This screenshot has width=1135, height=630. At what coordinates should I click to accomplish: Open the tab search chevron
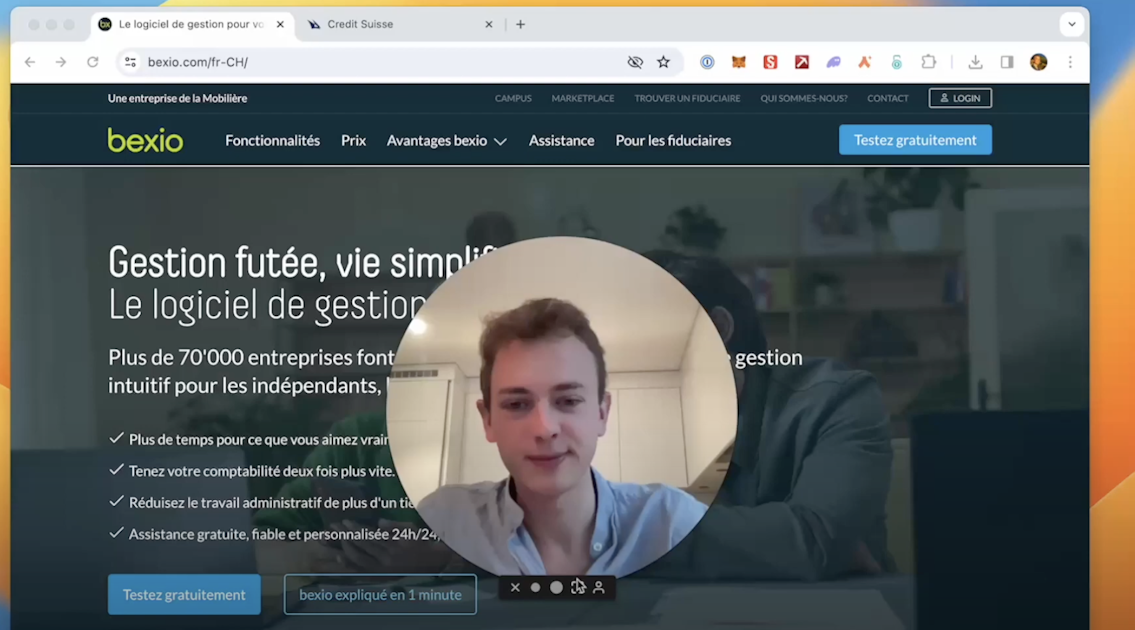click(1072, 24)
